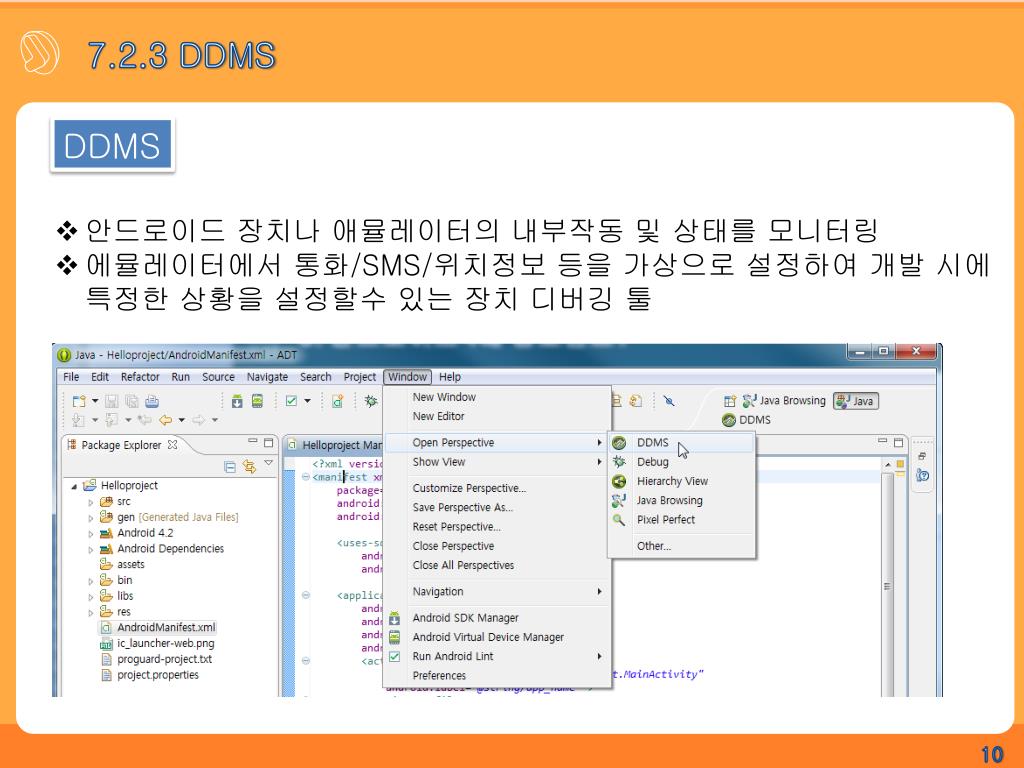Open the File menu
This screenshot has height=768, width=1024.
pos(71,377)
